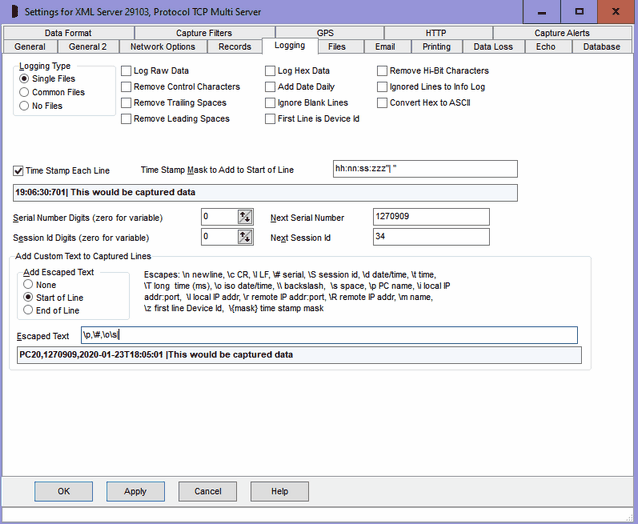Close the settings window
638x524 pixels.
coord(616,12)
